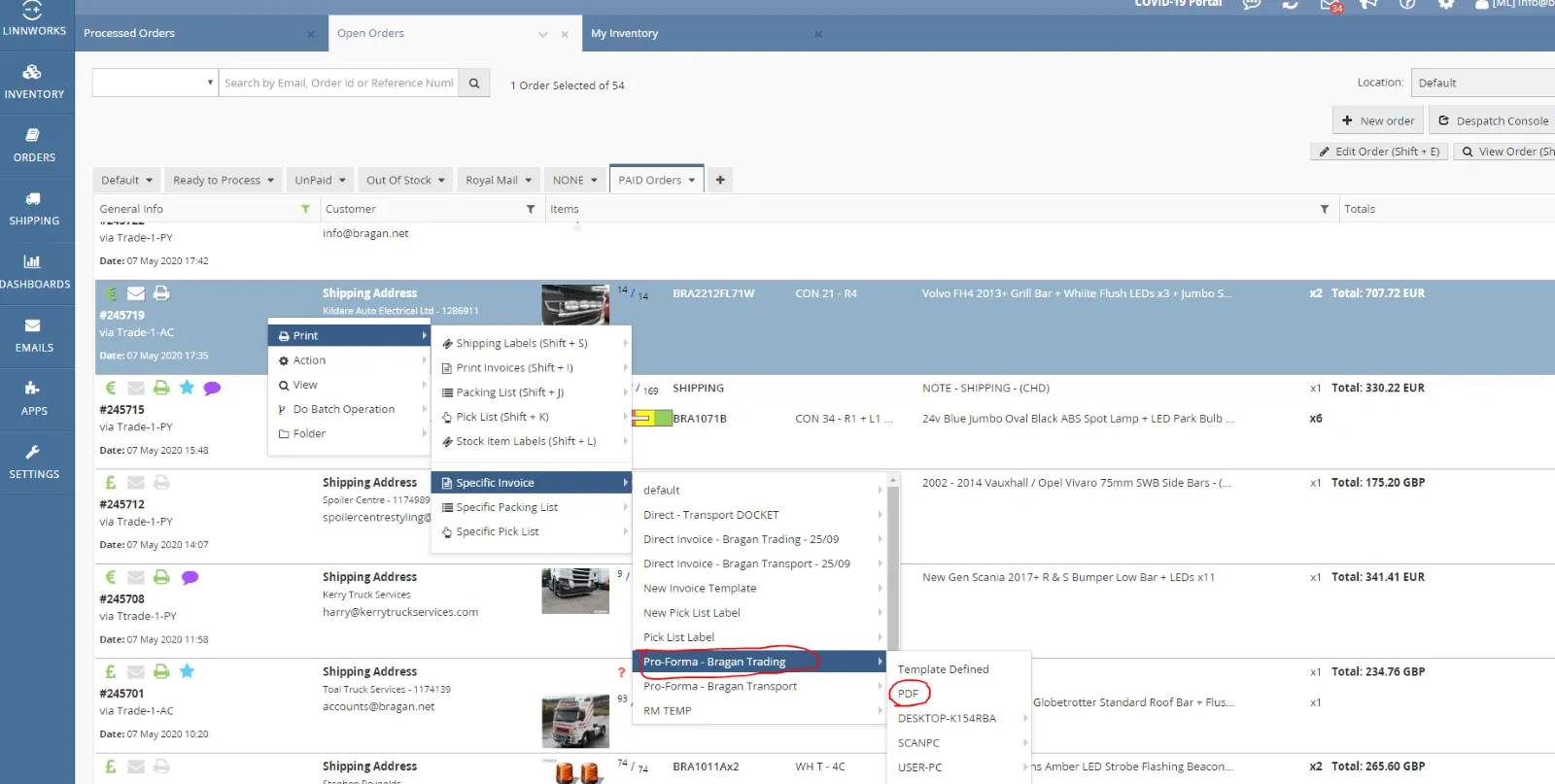Click the blue star icon on order #245715

coord(187,388)
